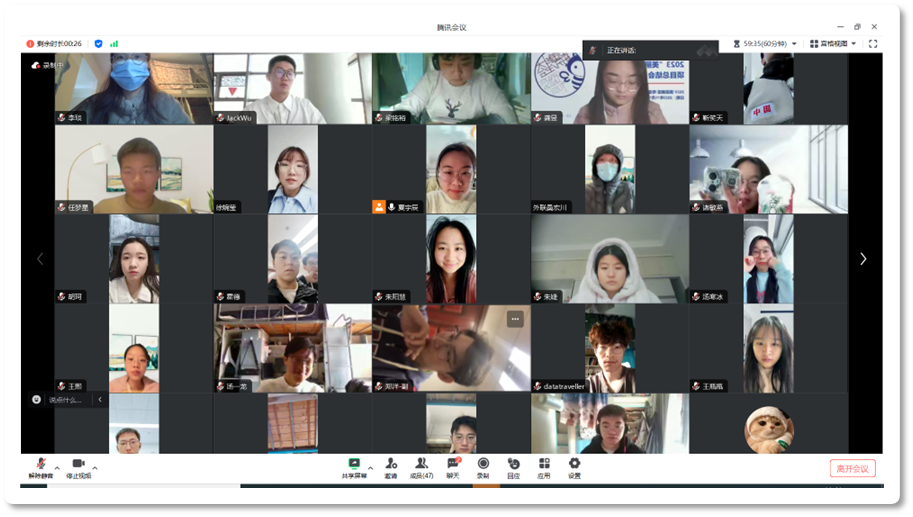Screen dimensions: 913x517
Task: Open the 宫格视图 layout dropdown
Action: click(x=833, y=44)
